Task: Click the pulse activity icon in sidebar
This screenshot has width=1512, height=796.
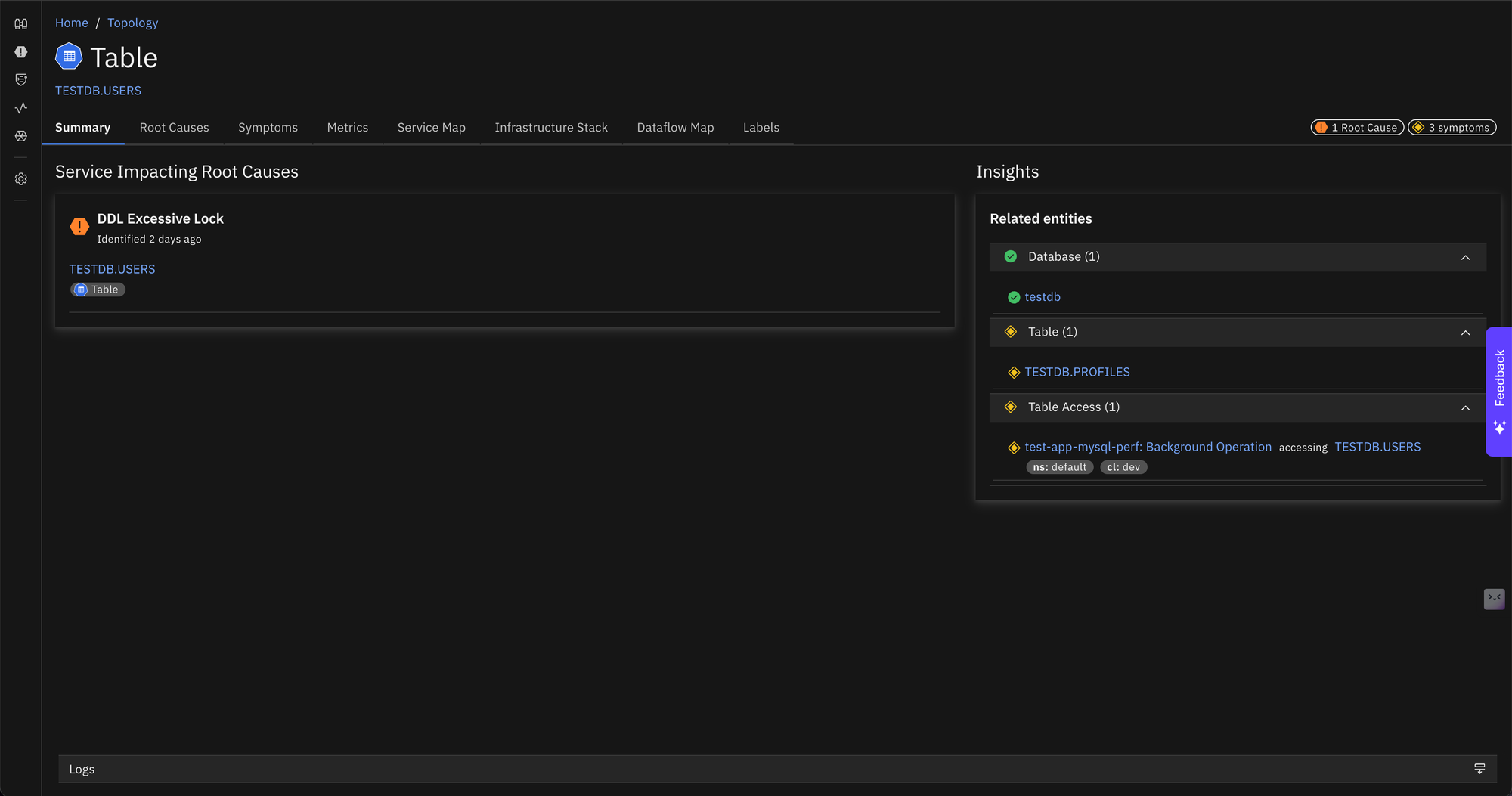Action: tap(21, 108)
